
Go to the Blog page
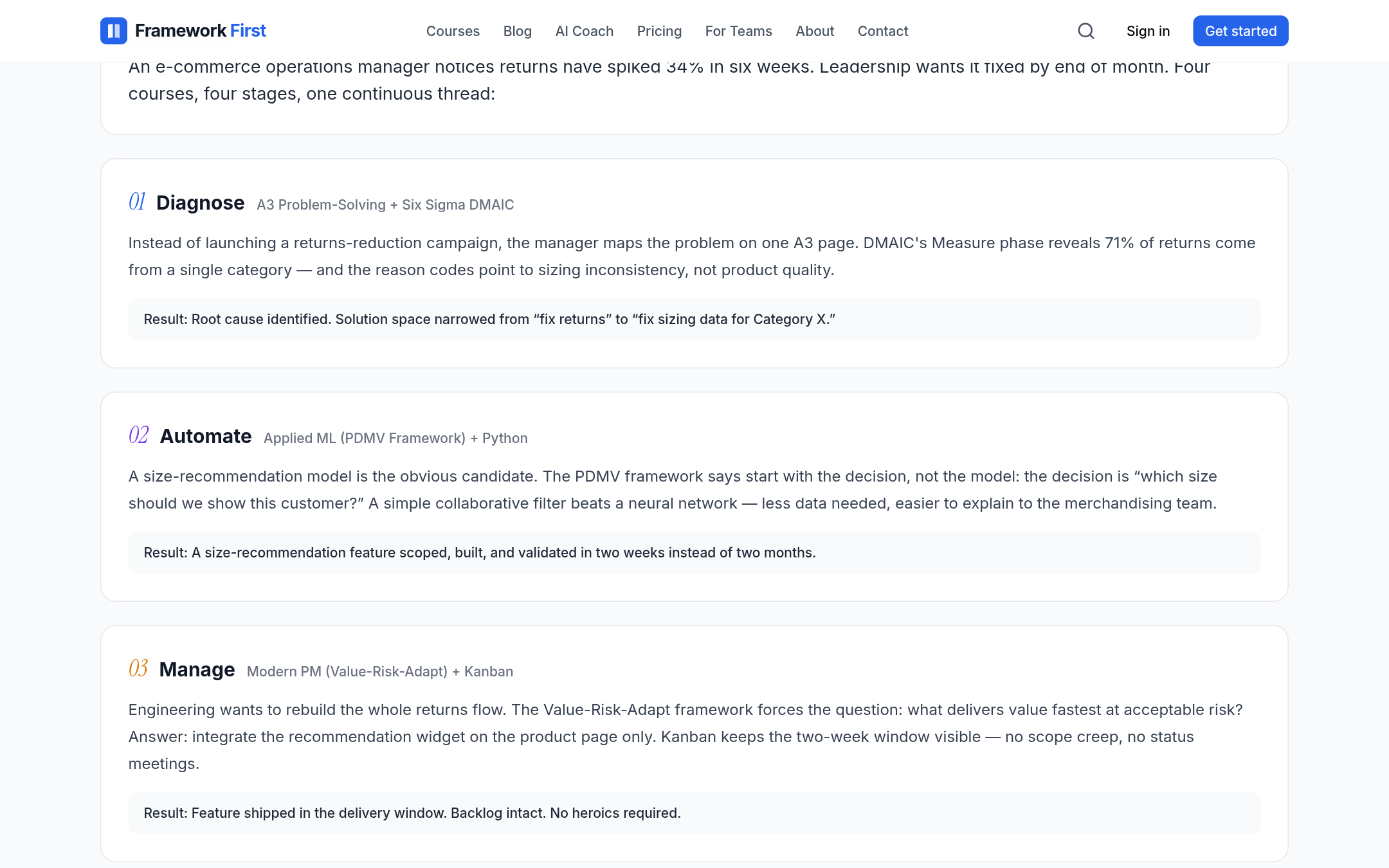tap(517, 31)
